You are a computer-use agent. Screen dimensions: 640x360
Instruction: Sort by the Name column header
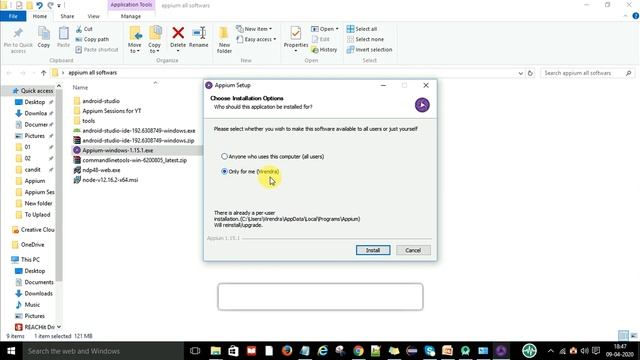(80, 87)
